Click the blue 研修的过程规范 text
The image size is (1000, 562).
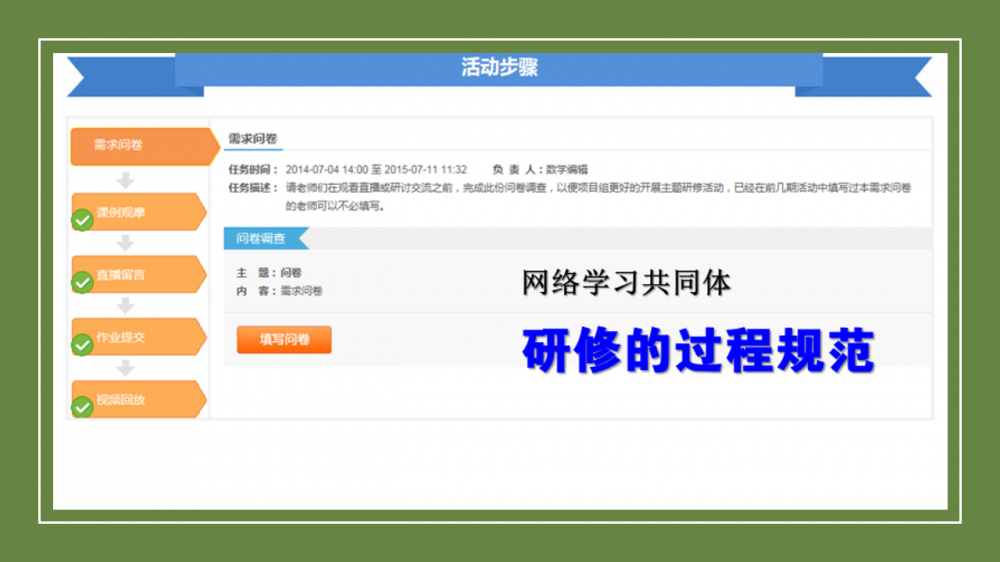click(x=698, y=351)
